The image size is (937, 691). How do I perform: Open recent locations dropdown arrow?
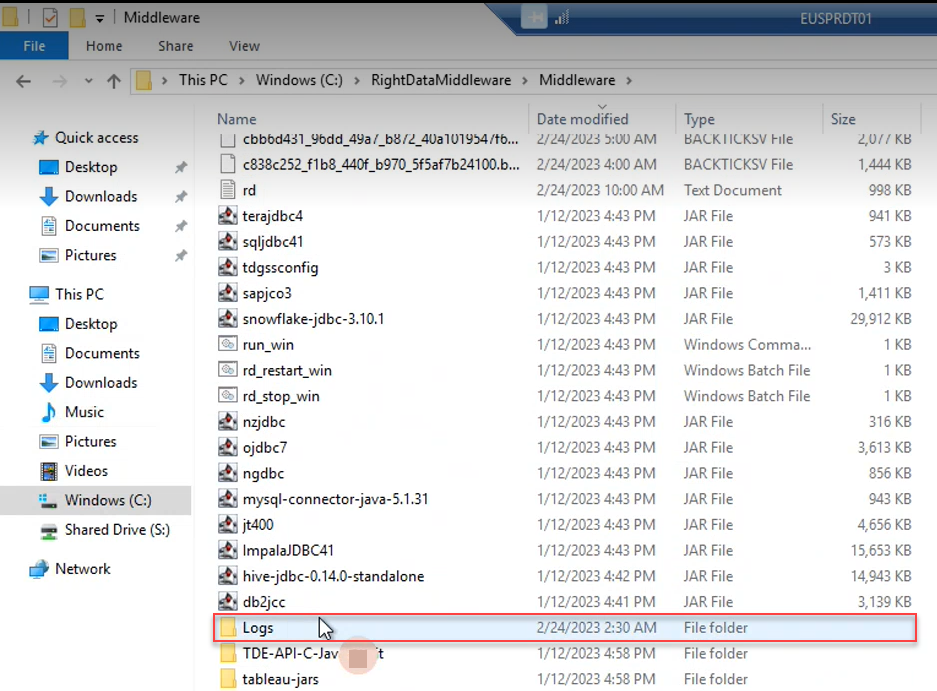tap(88, 81)
